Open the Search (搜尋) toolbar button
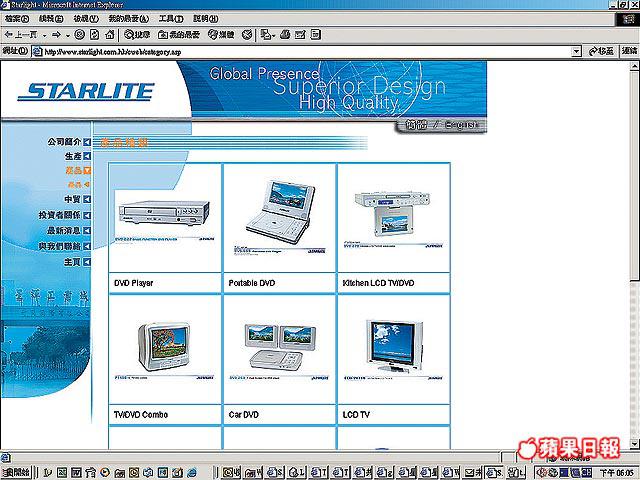Viewport: 640px width, 480px height. (x=137, y=35)
